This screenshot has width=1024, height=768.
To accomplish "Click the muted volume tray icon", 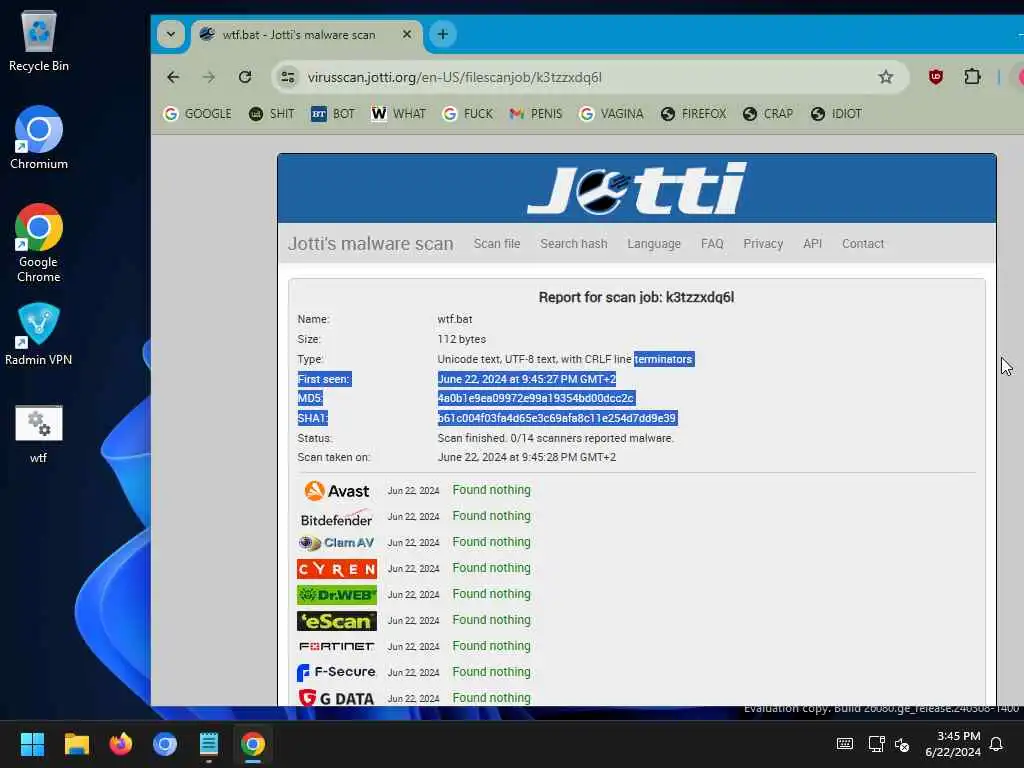I will tap(902, 744).
